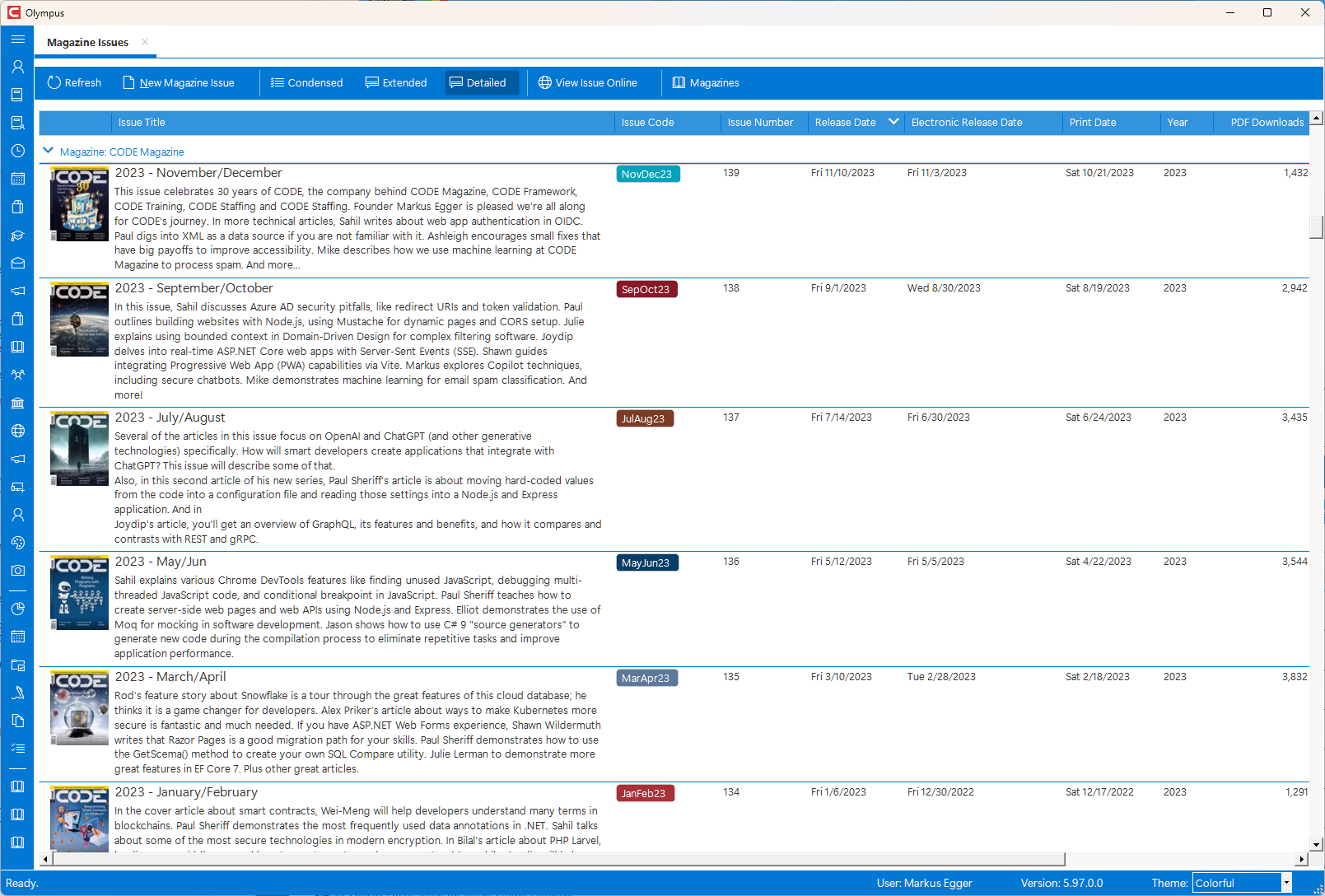Open the graduation cap sidebar icon

(x=17, y=235)
